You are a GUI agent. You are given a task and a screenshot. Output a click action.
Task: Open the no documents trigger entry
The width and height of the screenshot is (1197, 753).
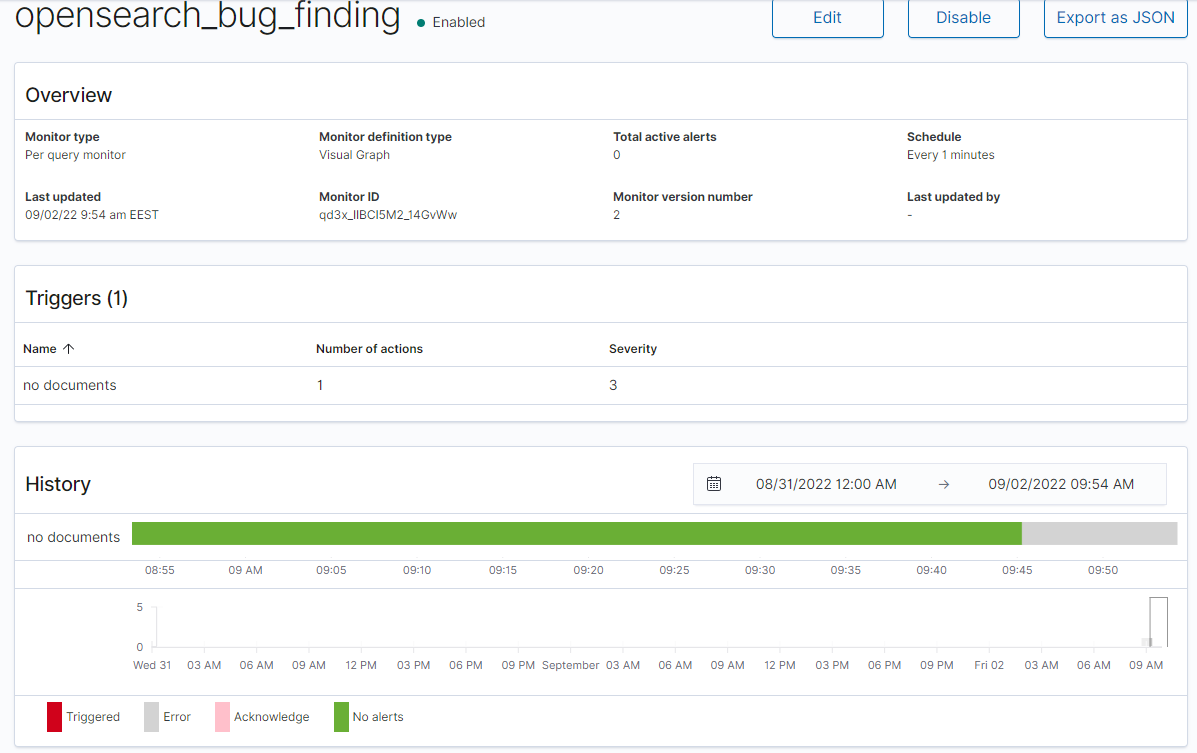pos(69,385)
